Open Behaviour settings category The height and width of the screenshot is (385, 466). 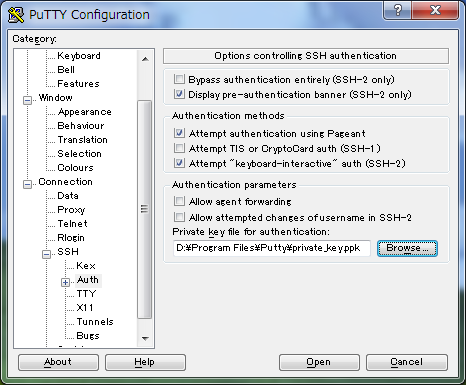click(x=81, y=126)
